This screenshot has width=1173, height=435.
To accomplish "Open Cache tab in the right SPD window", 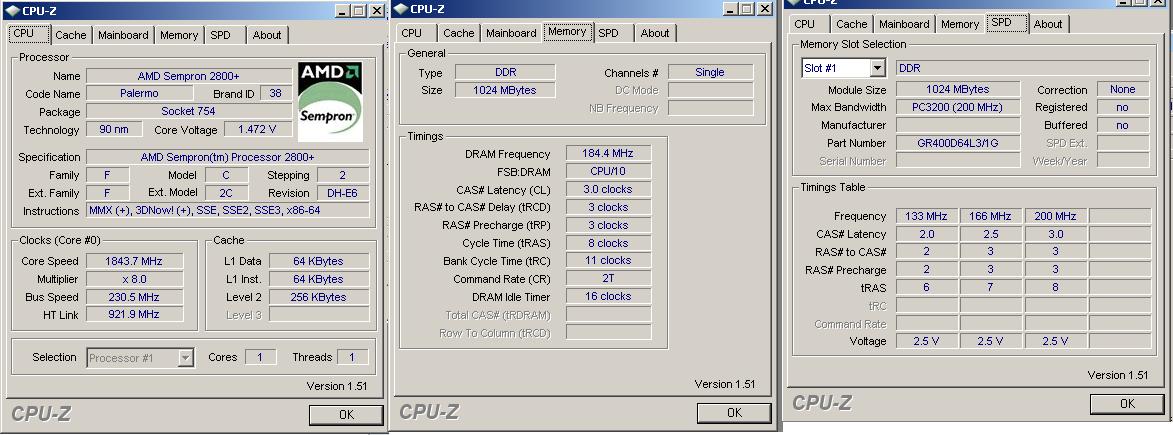I will tap(852, 24).
